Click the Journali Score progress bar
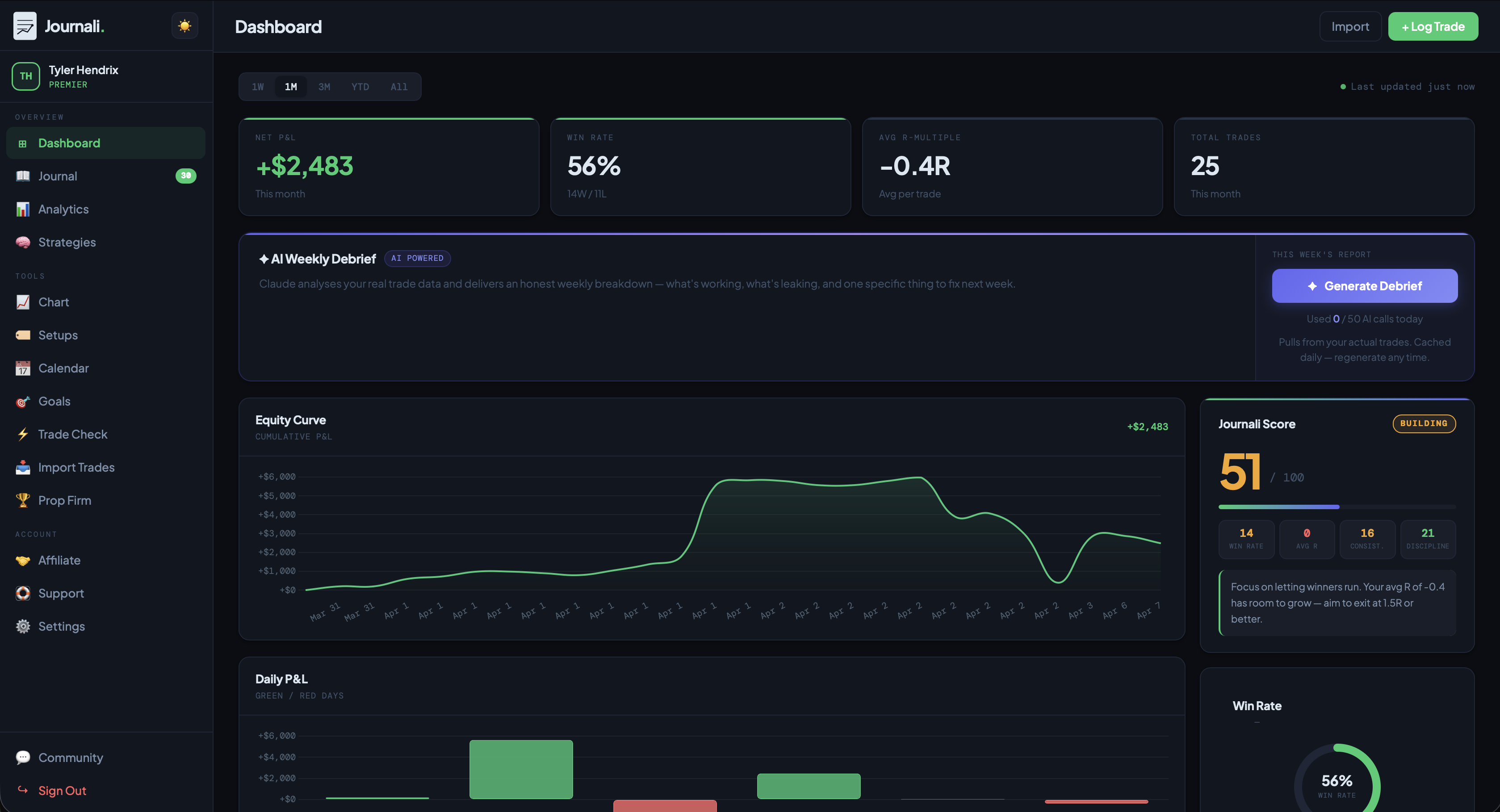 1337,507
